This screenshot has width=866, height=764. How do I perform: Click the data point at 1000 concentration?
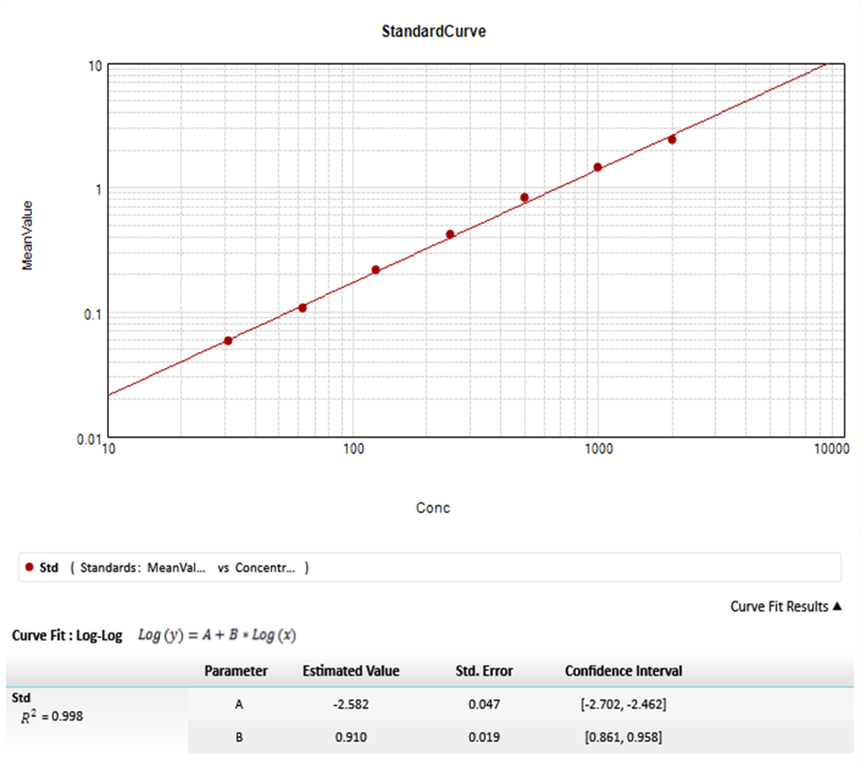[598, 167]
